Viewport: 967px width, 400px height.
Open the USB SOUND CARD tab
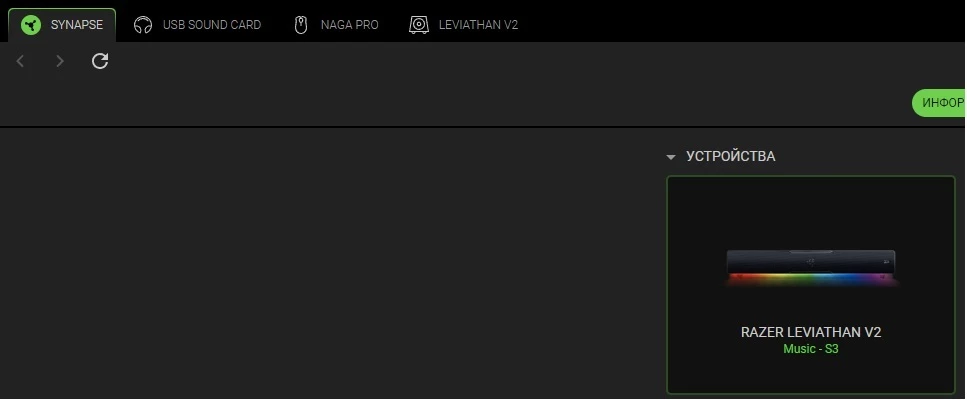[197, 25]
